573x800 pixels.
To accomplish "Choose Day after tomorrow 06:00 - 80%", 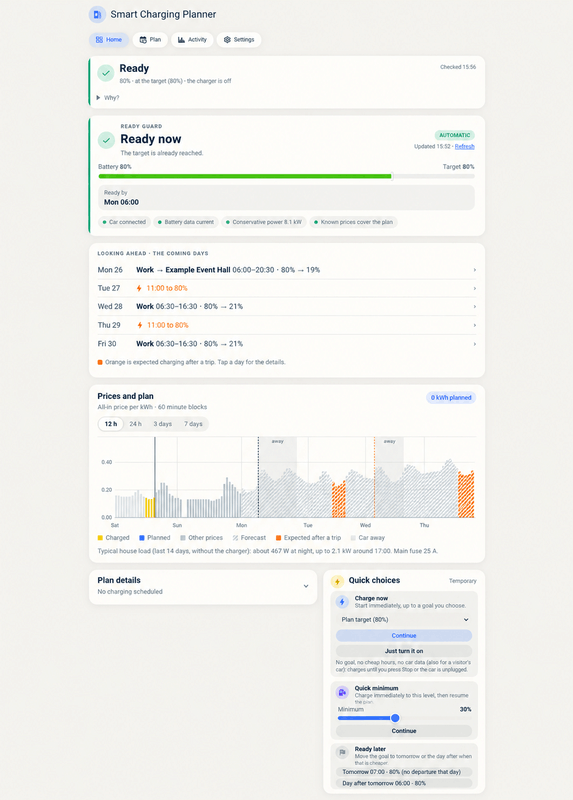I will click(x=404, y=783).
